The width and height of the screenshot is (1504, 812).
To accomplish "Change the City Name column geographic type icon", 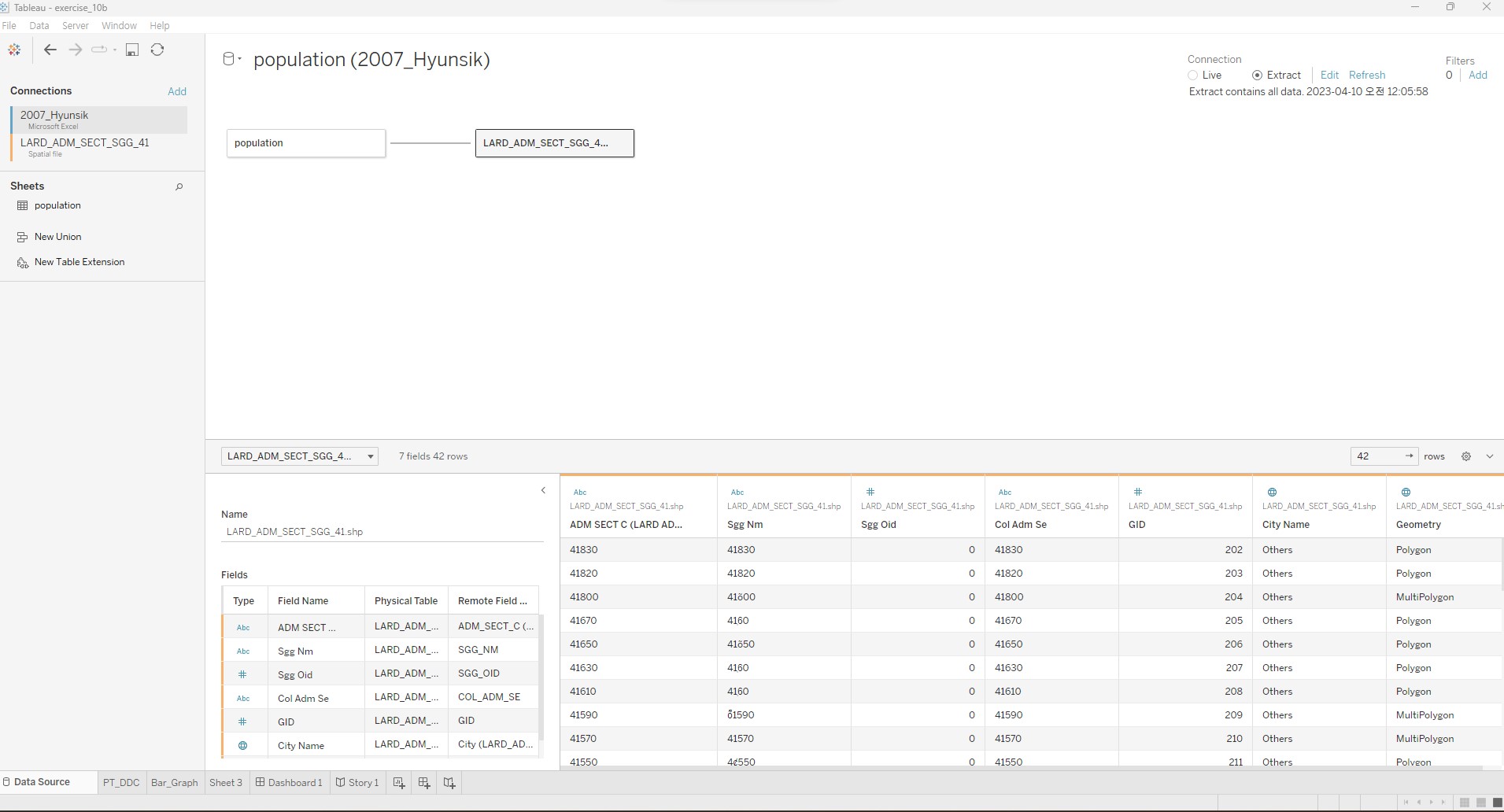I will (1272, 492).
